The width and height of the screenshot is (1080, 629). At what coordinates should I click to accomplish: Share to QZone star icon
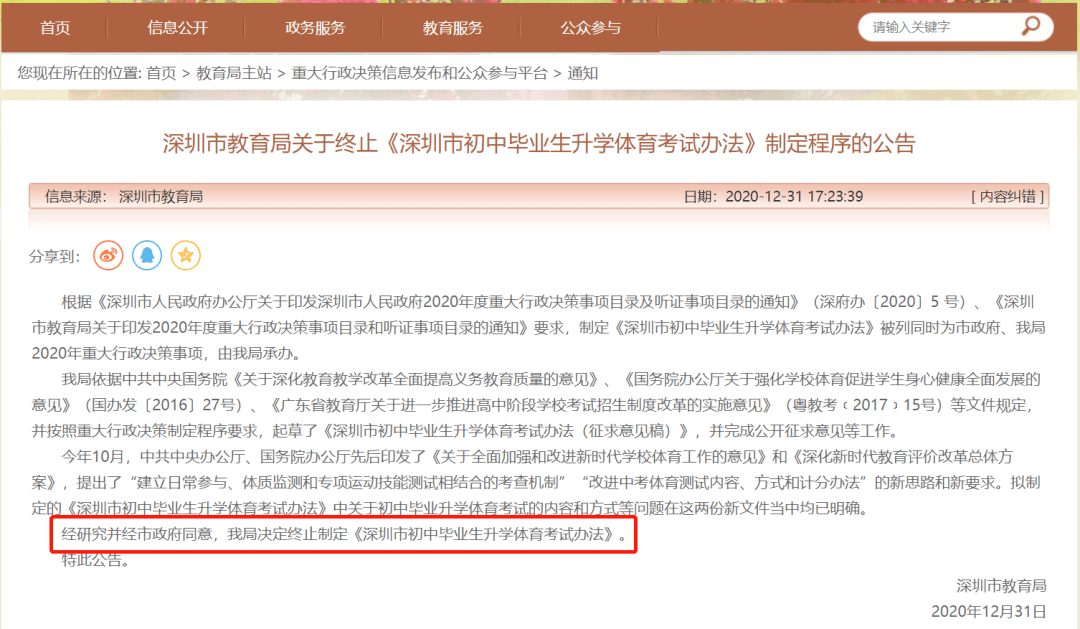click(x=185, y=256)
